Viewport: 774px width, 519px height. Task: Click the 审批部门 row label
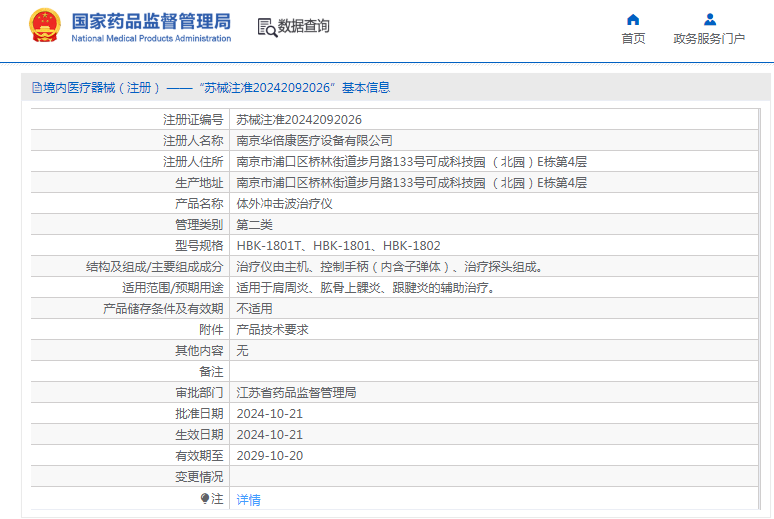[x=199, y=393]
